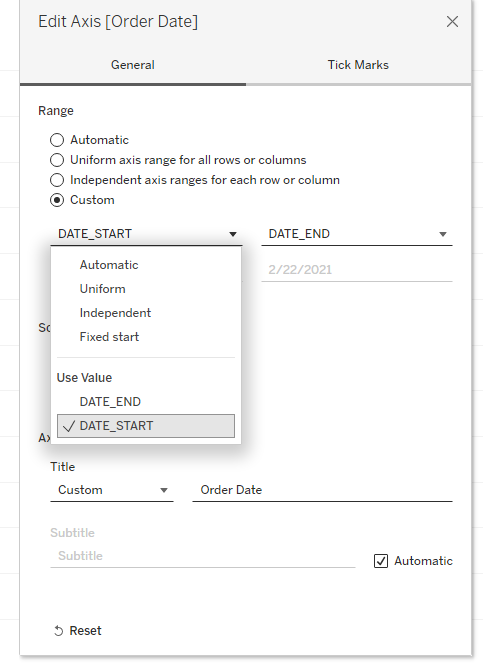Click the Title Custom dropdown arrow
Screen dimensions: 483x665
[x=164, y=490]
